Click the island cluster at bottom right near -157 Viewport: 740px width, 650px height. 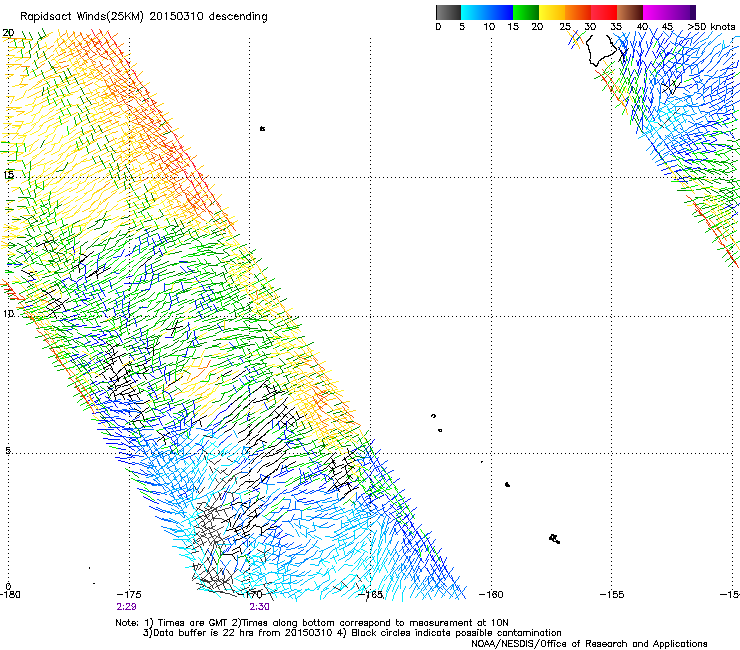pyautogui.click(x=555, y=539)
